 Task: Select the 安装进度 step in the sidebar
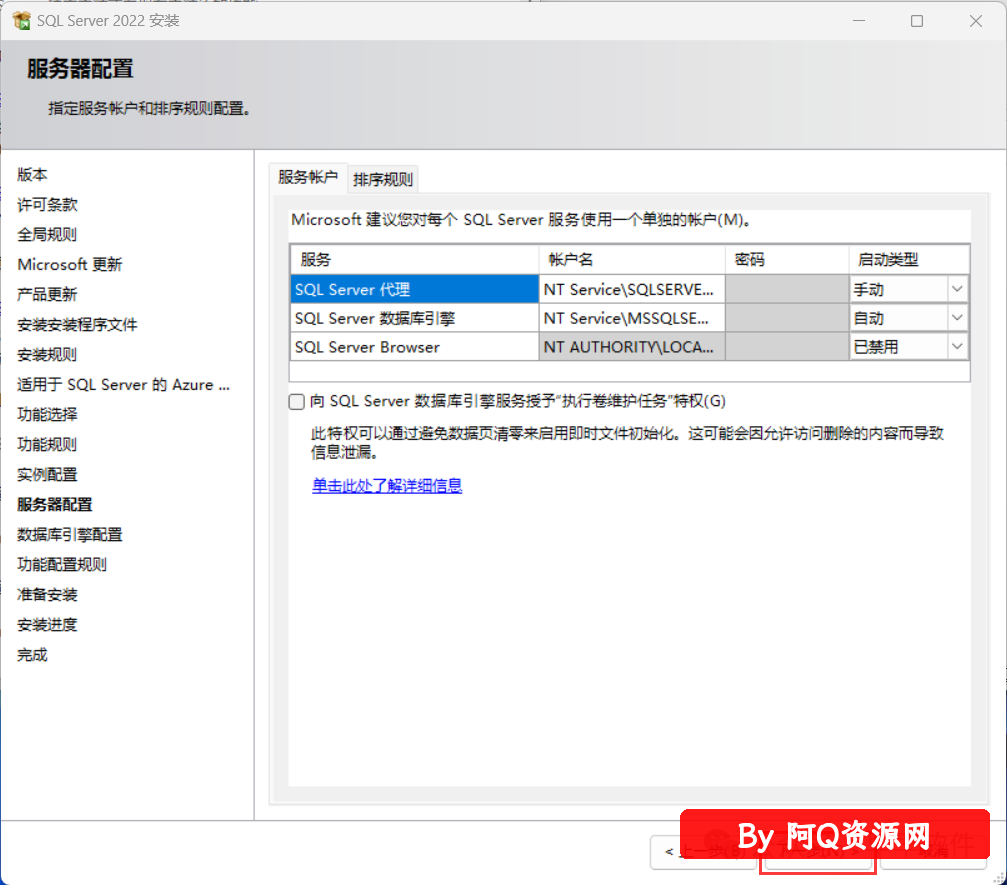pos(47,625)
